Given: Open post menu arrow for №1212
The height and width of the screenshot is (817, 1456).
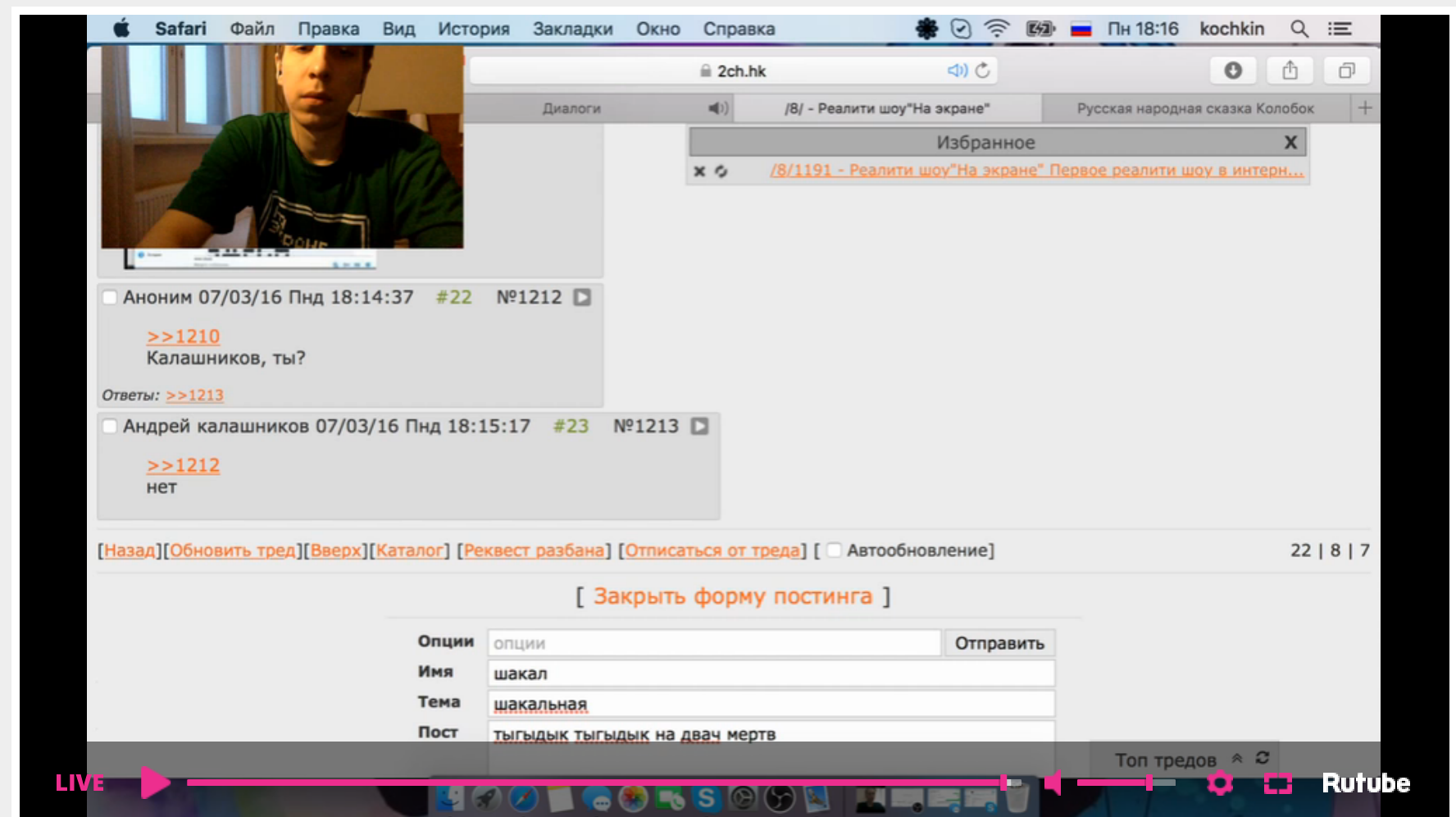Looking at the screenshot, I should [x=582, y=297].
